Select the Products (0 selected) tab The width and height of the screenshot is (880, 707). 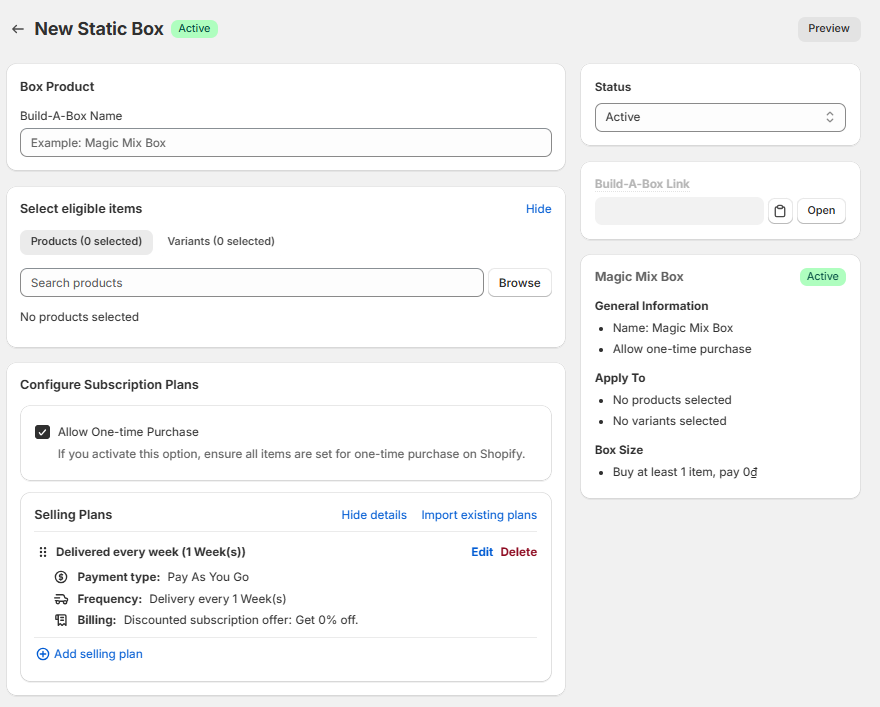(86, 241)
